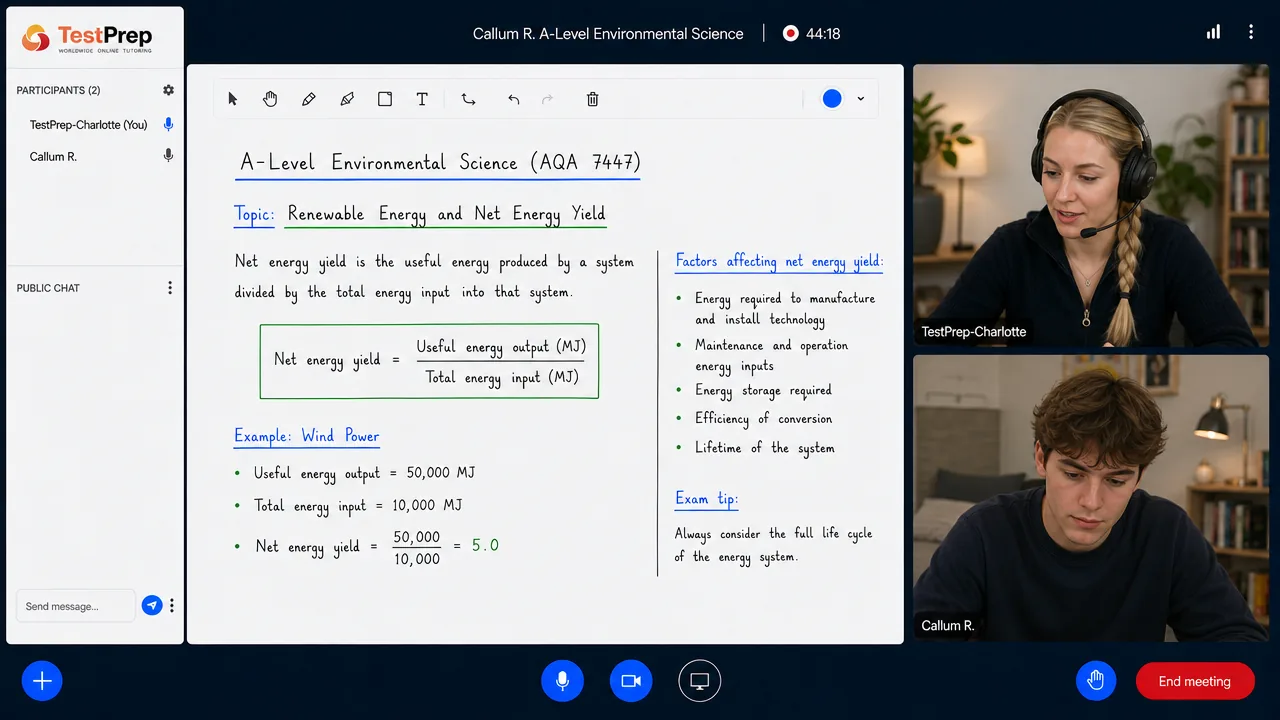Redo the whiteboard action
Image resolution: width=1280 pixels, height=720 pixels.
pyautogui.click(x=547, y=99)
